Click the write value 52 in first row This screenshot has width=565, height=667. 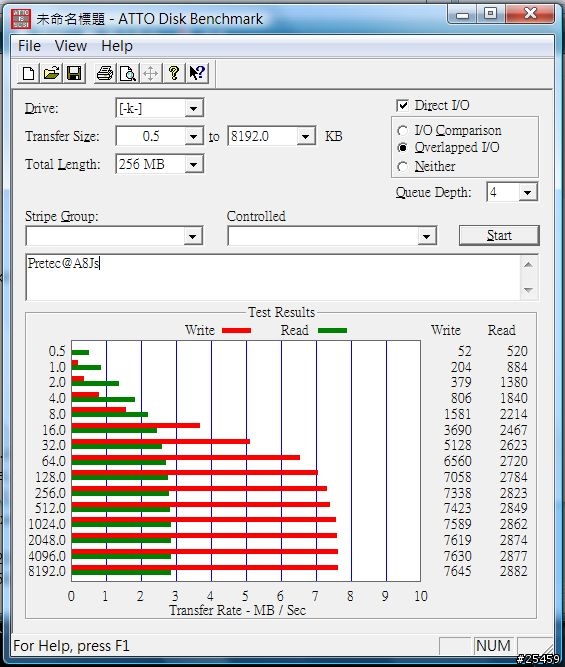tap(465, 351)
